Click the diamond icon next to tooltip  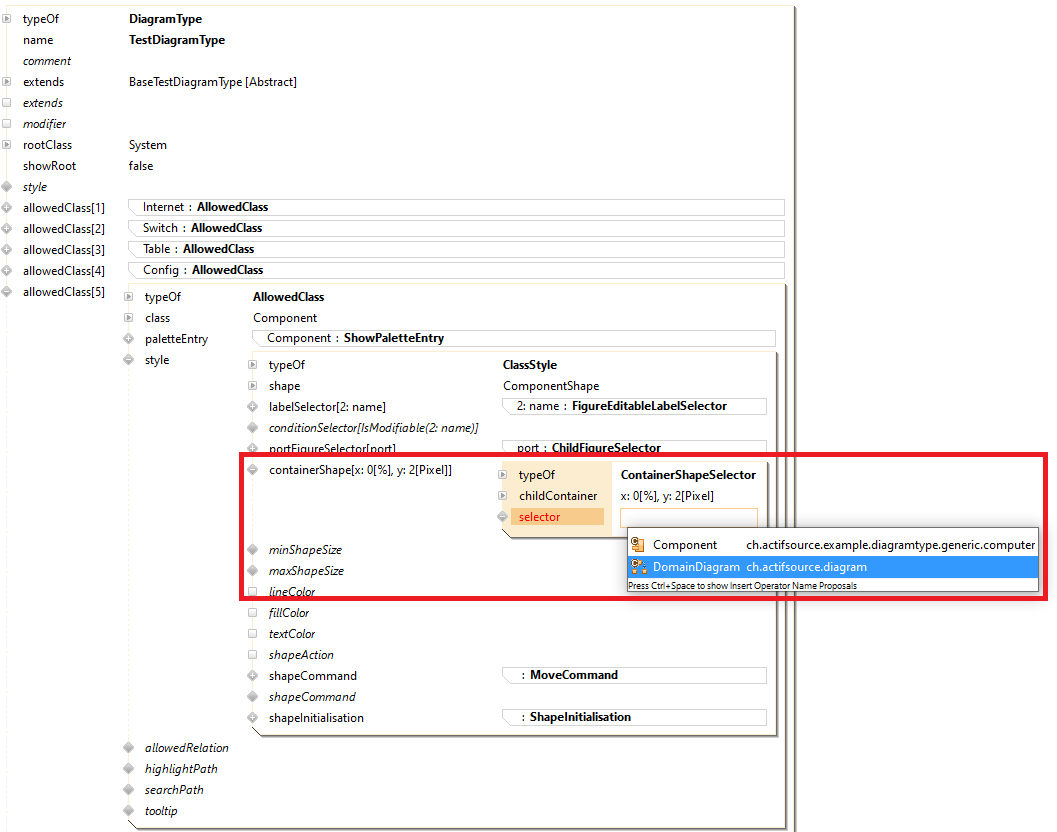(129, 811)
